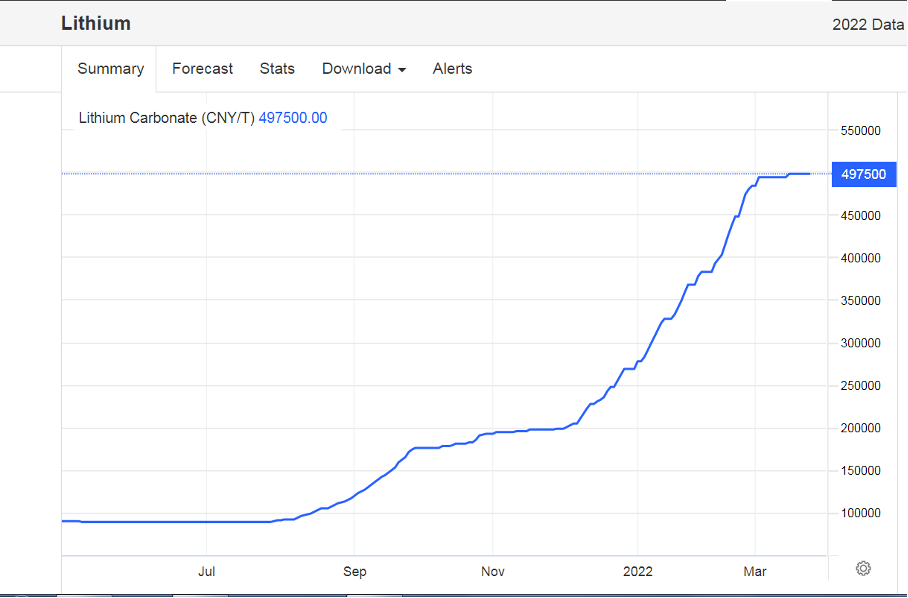Click the 250000 y-axis label
The width and height of the screenshot is (908, 598).
click(861, 386)
